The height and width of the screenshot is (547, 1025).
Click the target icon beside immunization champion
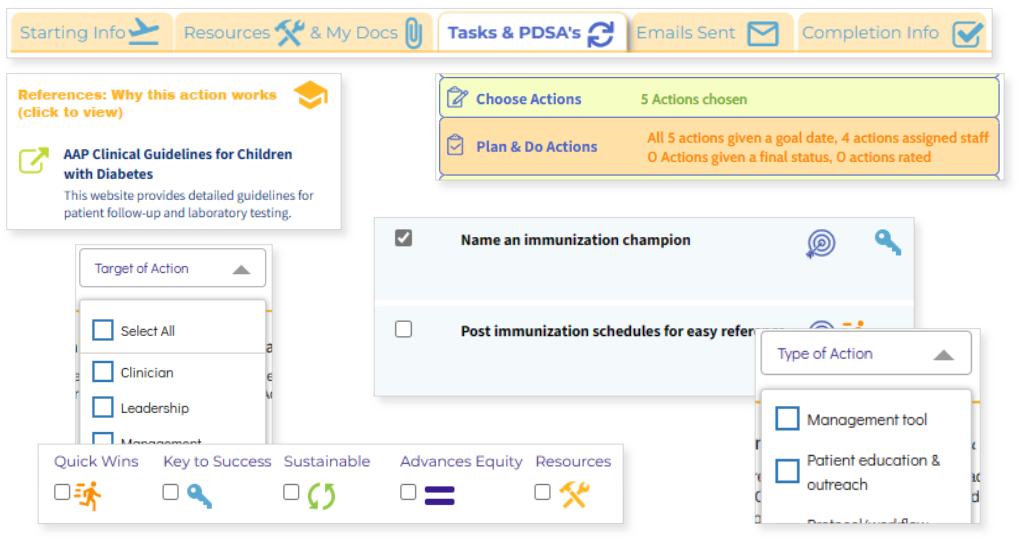[x=820, y=244]
